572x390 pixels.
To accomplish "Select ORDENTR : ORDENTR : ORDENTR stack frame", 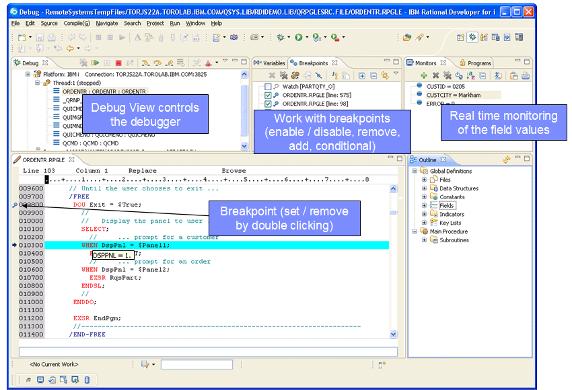I will pyautogui.click(x=104, y=91).
